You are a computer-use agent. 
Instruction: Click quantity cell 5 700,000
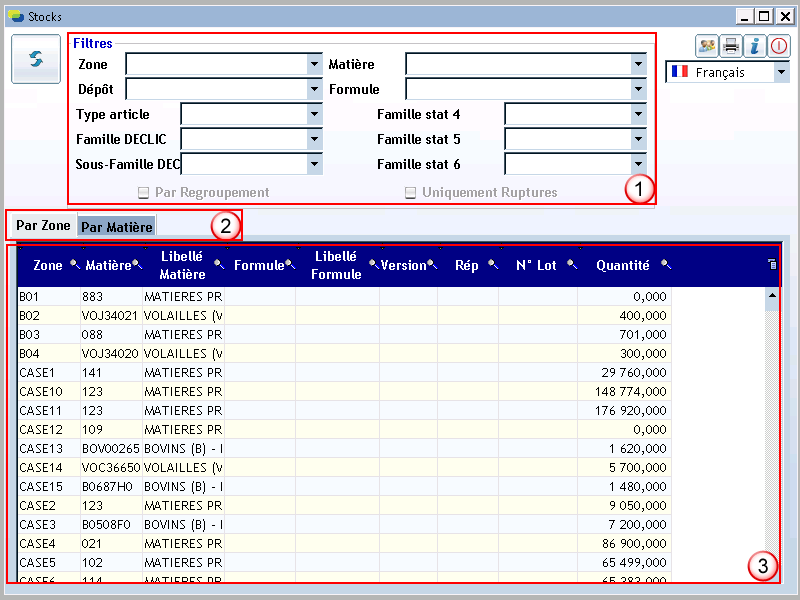click(x=624, y=468)
